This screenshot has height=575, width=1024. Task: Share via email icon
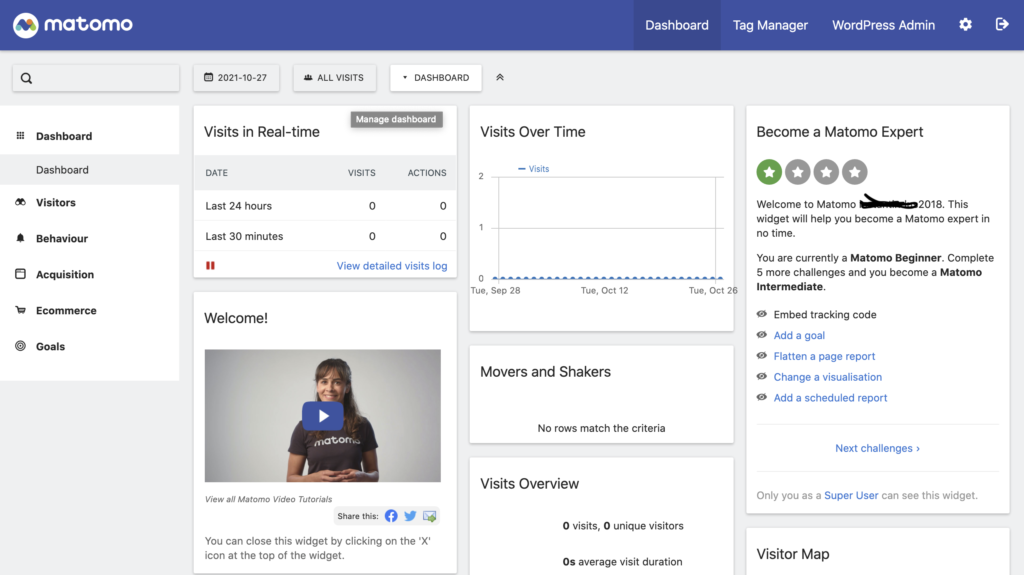pyautogui.click(x=429, y=516)
